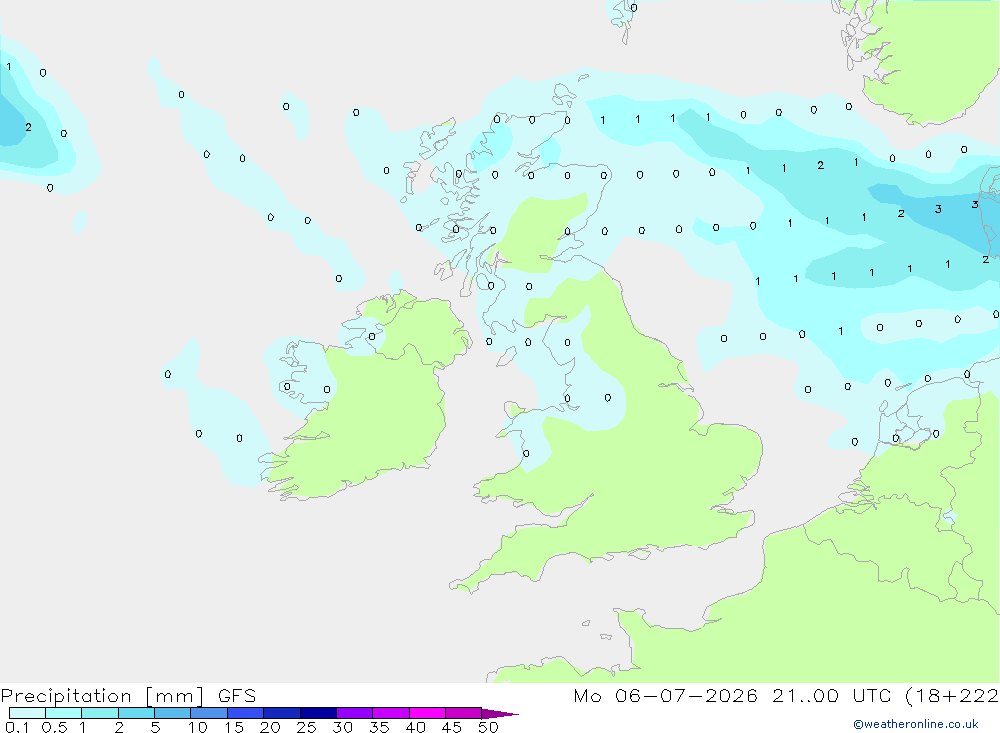Select the 20–25 mm dark blue swatch

[282, 713]
